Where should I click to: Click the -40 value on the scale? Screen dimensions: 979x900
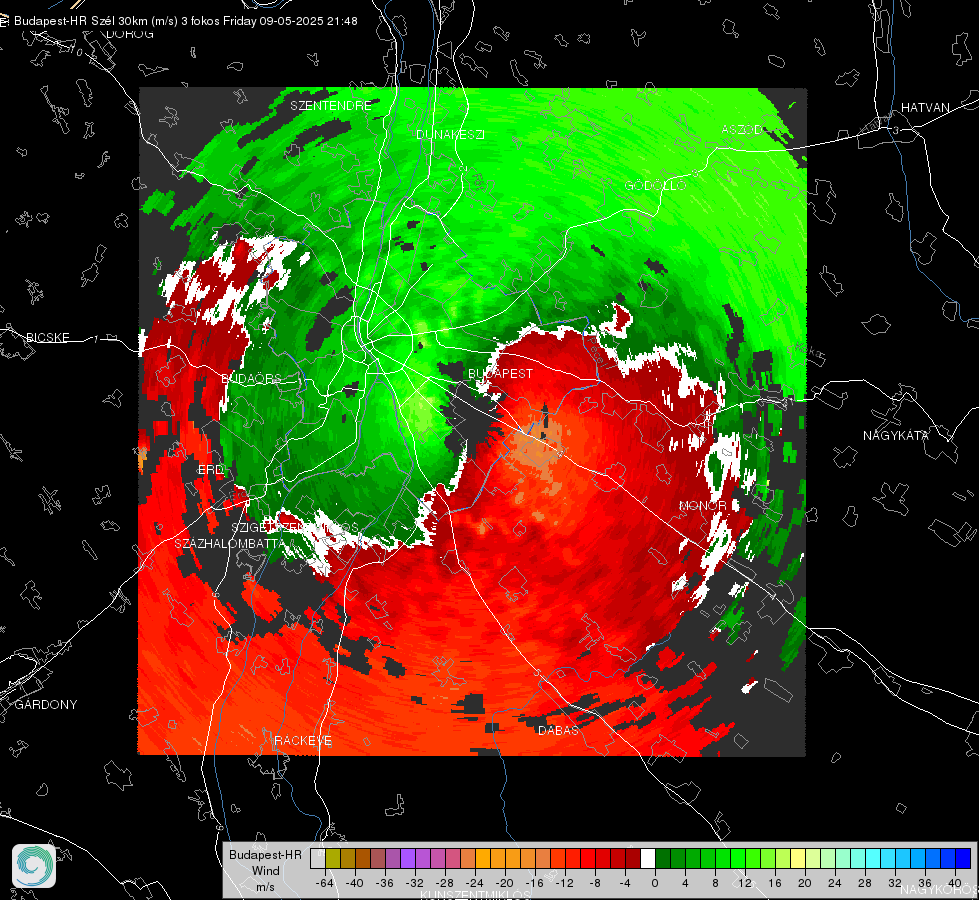click(354, 883)
